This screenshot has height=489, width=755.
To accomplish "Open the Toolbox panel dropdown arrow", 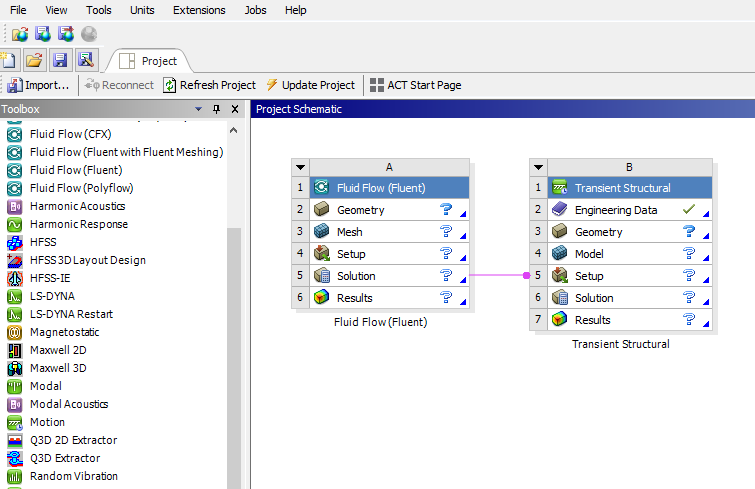I will 198,109.
